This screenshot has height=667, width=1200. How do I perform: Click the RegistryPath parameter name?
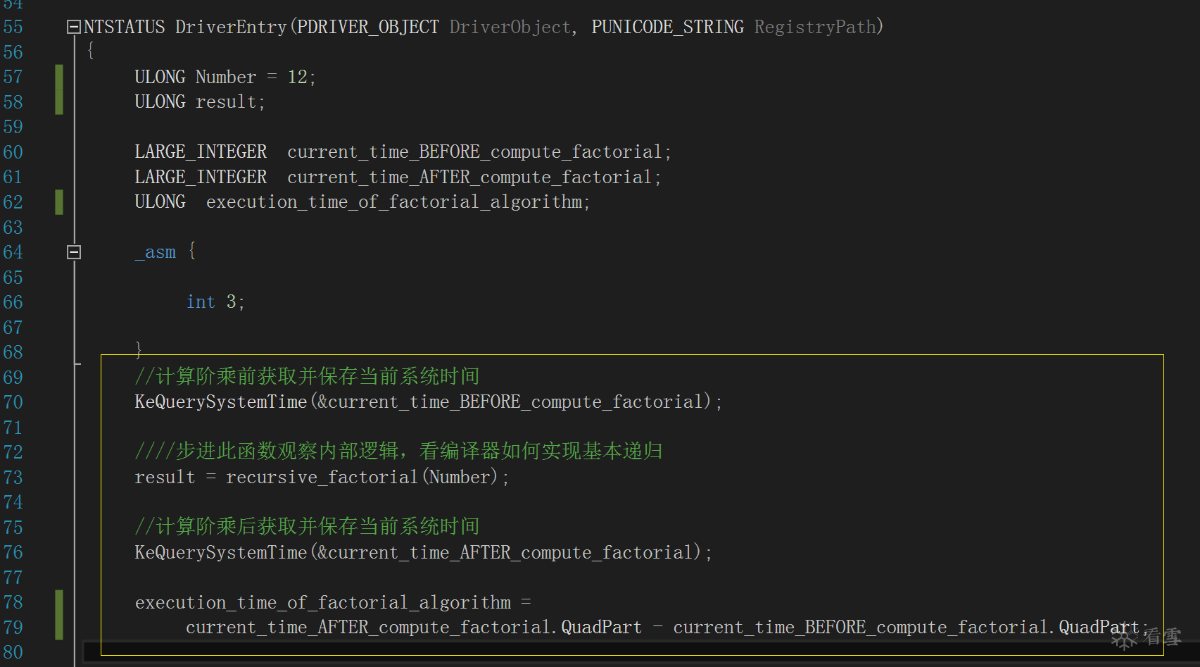pyautogui.click(x=815, y=27)
